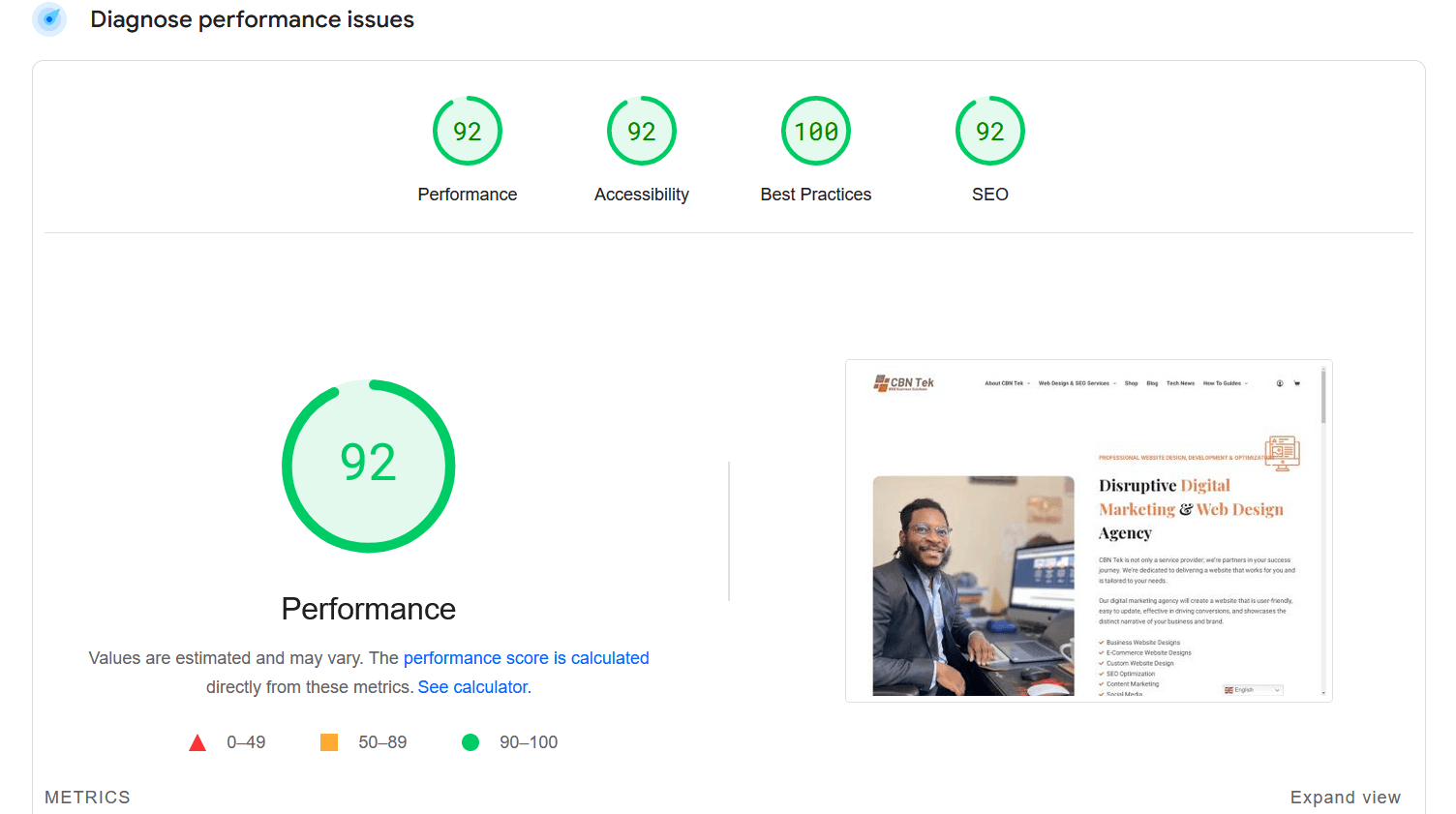Click the CBN Tek logo in screenshot preview
This screenshot has height=814, width=1456.
tap(904, 383)
